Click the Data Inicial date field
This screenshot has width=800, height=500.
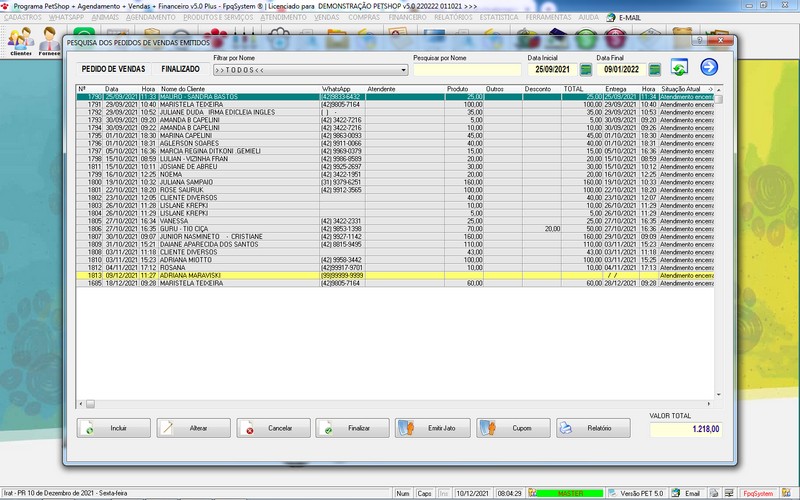(552, 69)
